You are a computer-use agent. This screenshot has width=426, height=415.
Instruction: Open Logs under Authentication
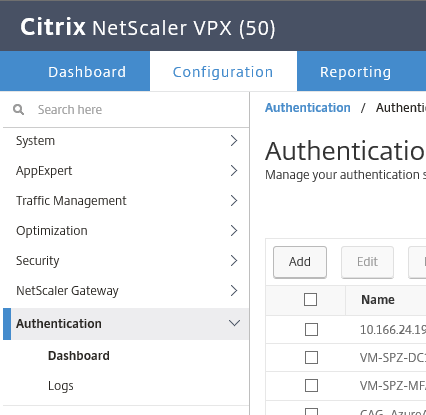[61, 386]
